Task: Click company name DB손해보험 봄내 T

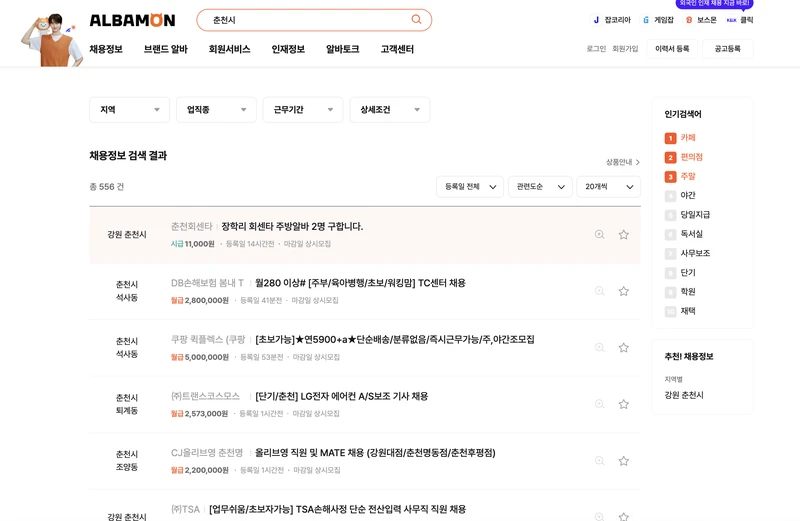Action: pyautogui.click(x=207, y=283)
